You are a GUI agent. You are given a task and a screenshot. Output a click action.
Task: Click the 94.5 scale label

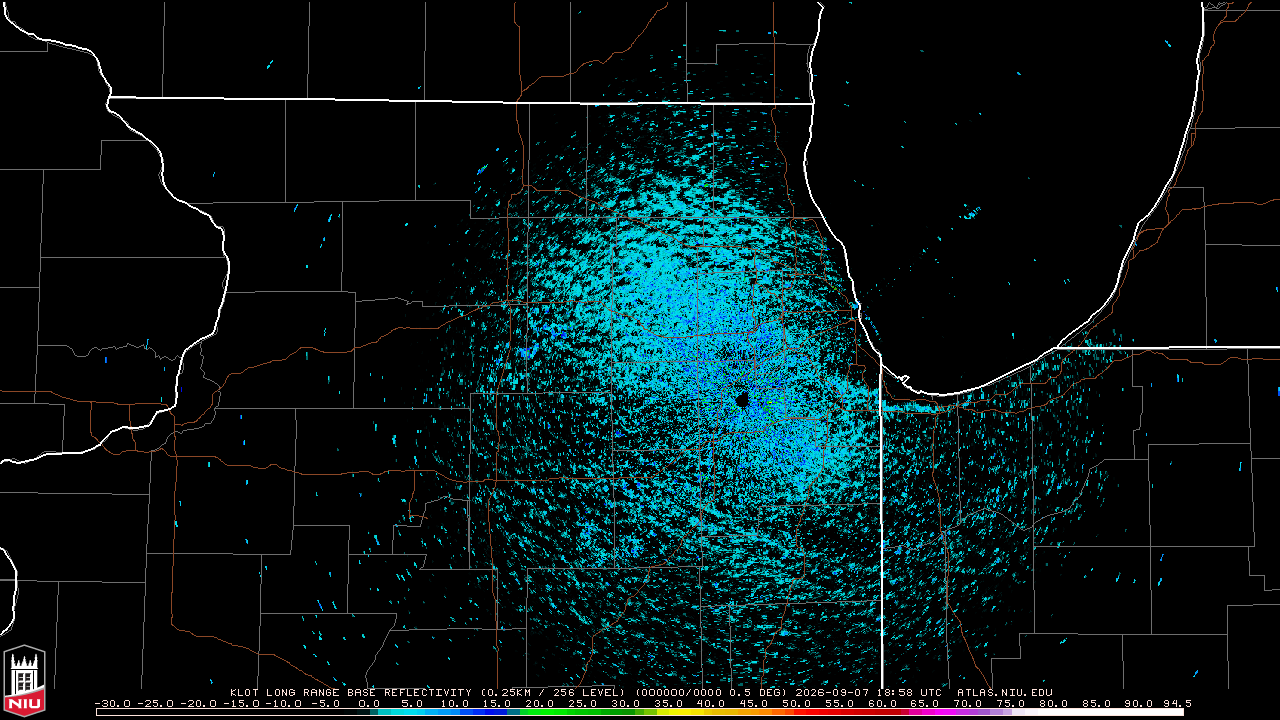point(1176,703)
